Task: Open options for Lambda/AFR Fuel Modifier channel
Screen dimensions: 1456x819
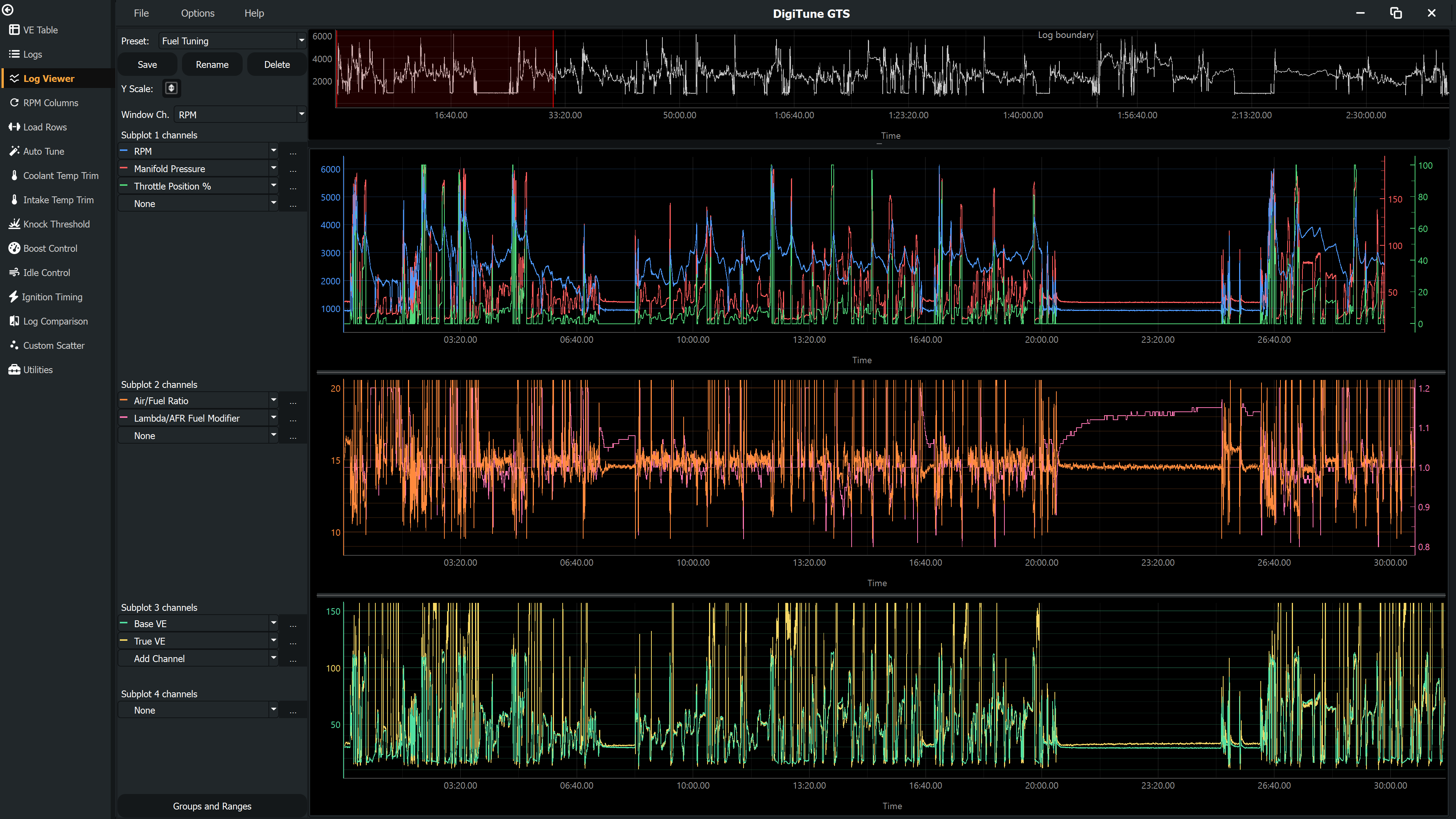Action: (x=293, y=418)
